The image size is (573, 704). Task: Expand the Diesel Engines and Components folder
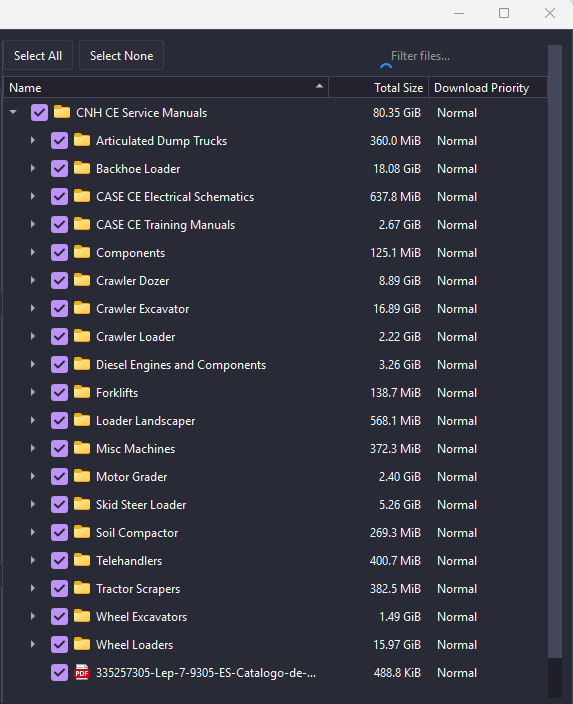pyautogui.click(x=33, y=364)
